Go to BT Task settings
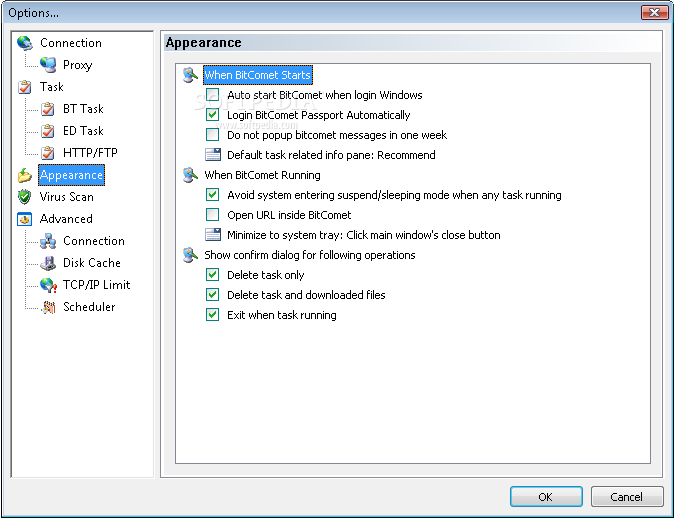 (83, 109)
